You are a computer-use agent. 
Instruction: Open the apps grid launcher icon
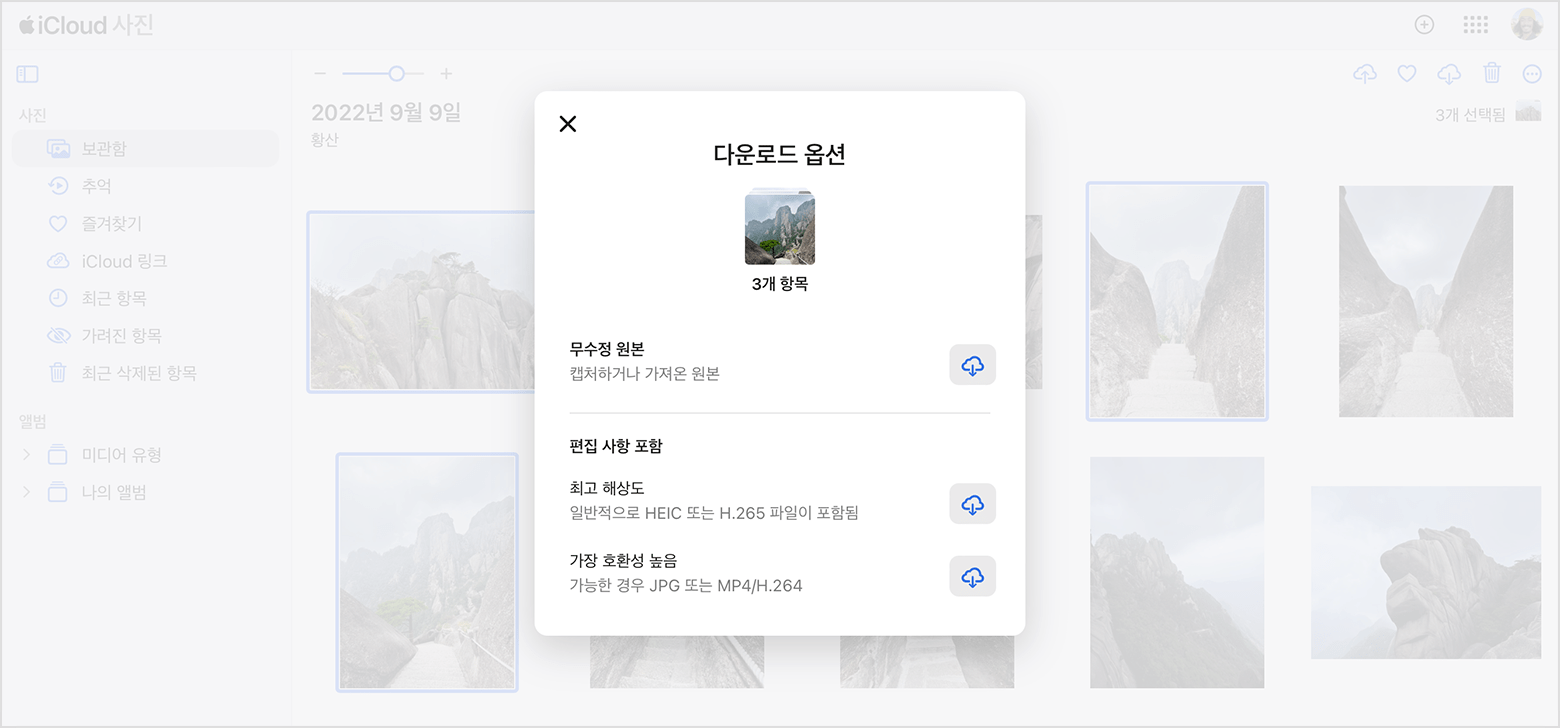coord(1476,25)
